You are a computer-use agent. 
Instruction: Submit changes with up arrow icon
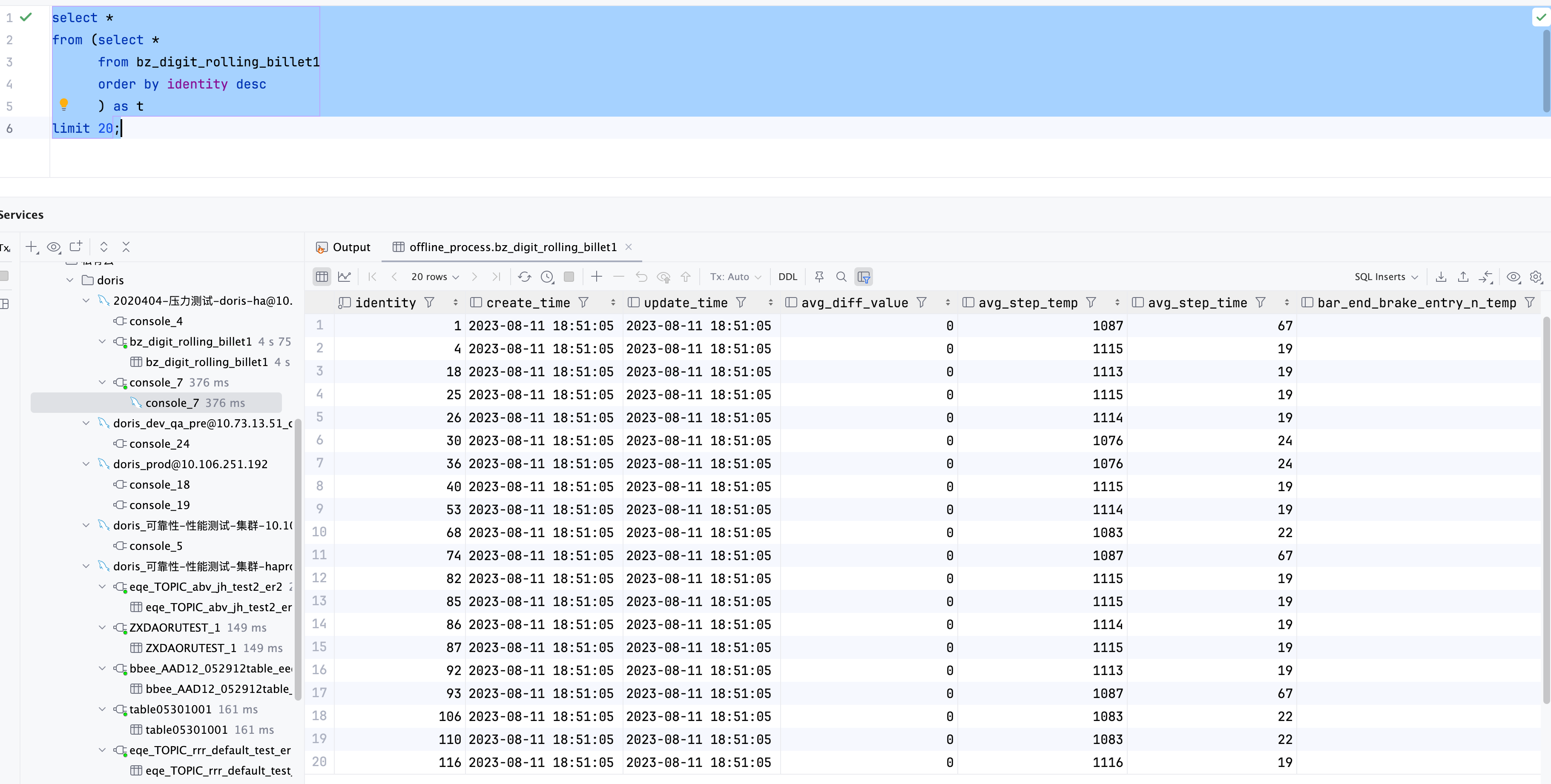[686, 277]
